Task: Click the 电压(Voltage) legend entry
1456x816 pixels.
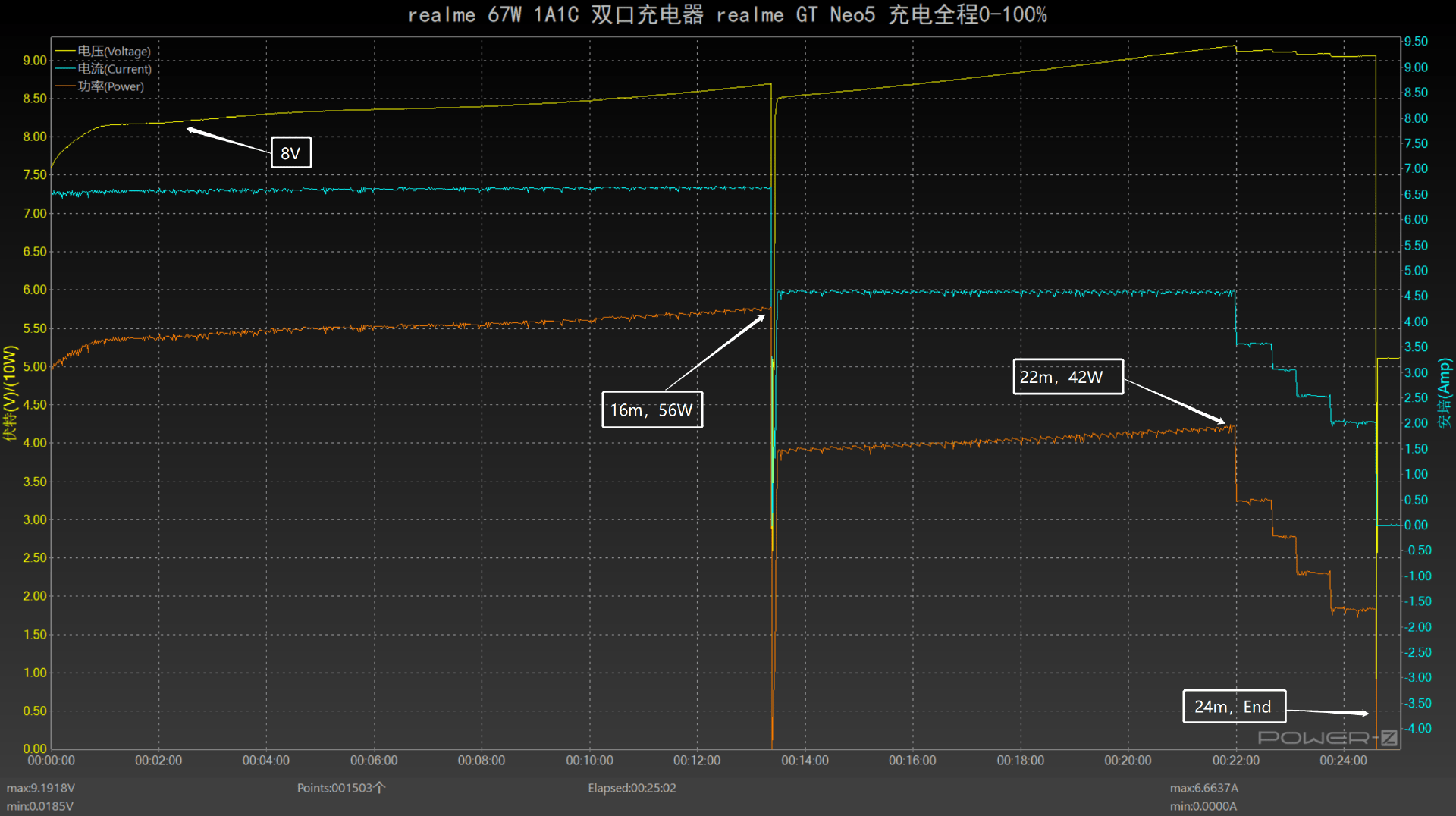Action: coord(103,52)
